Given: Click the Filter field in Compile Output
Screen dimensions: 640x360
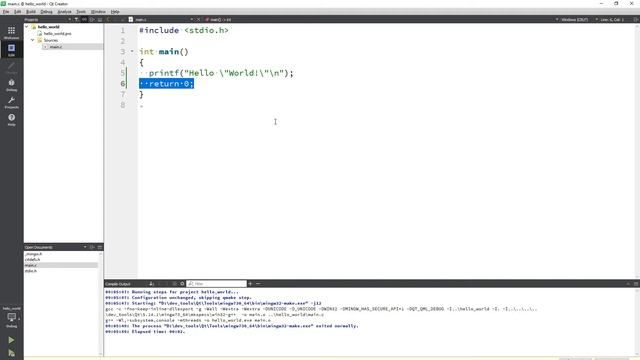Looking at the screenshot, I should (x=217, y=284).
